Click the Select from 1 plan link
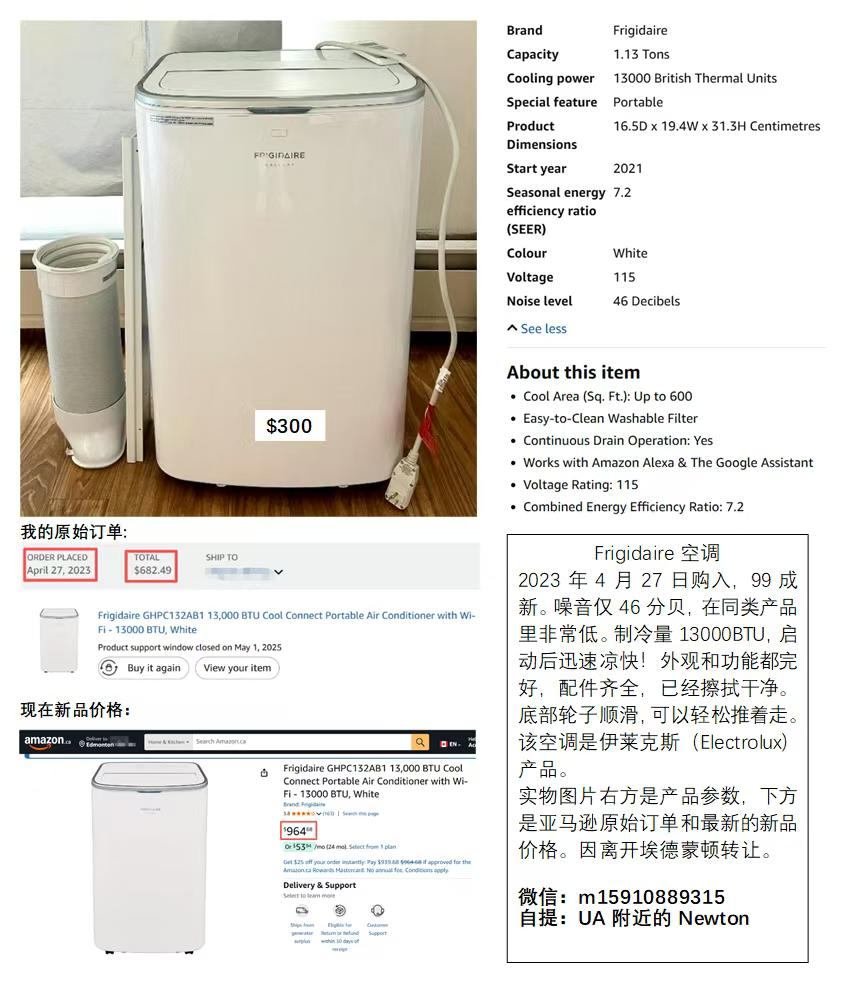Screen dimensions: 848x984 coord(372,847)
